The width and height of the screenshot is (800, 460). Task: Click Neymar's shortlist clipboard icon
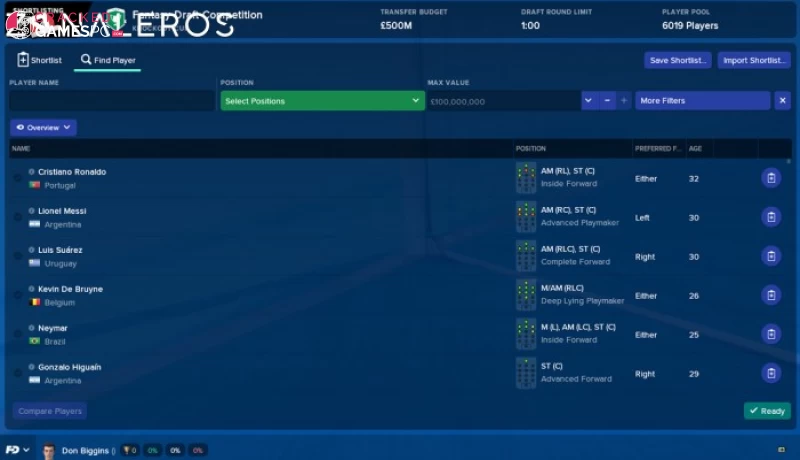(771, 334)
